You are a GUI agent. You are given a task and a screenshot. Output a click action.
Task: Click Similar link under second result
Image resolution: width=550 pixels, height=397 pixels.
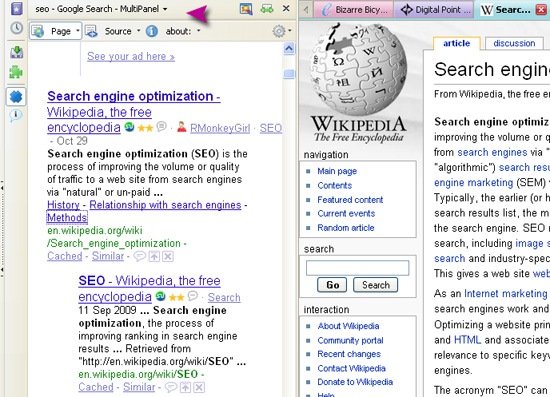point(139,387)
